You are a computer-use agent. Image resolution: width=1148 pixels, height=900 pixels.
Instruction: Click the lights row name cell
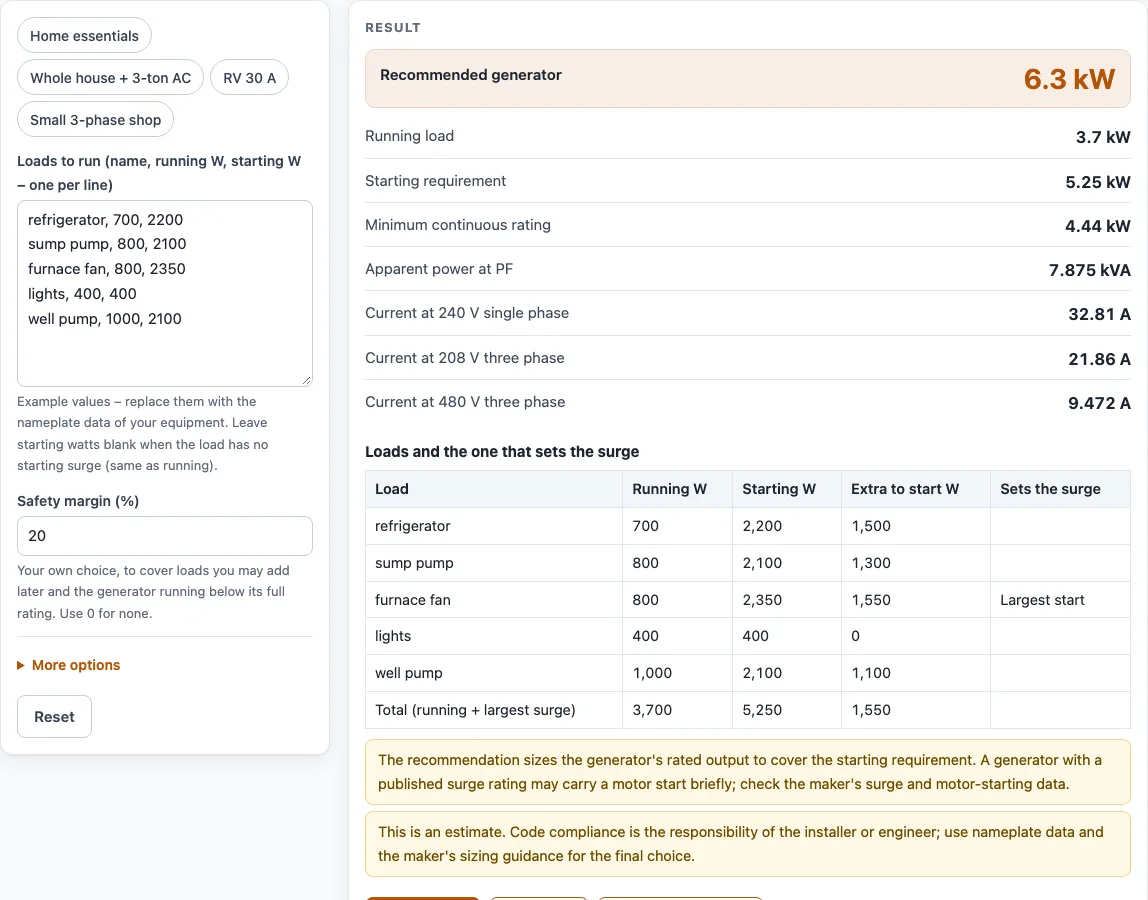pos(494,636)
